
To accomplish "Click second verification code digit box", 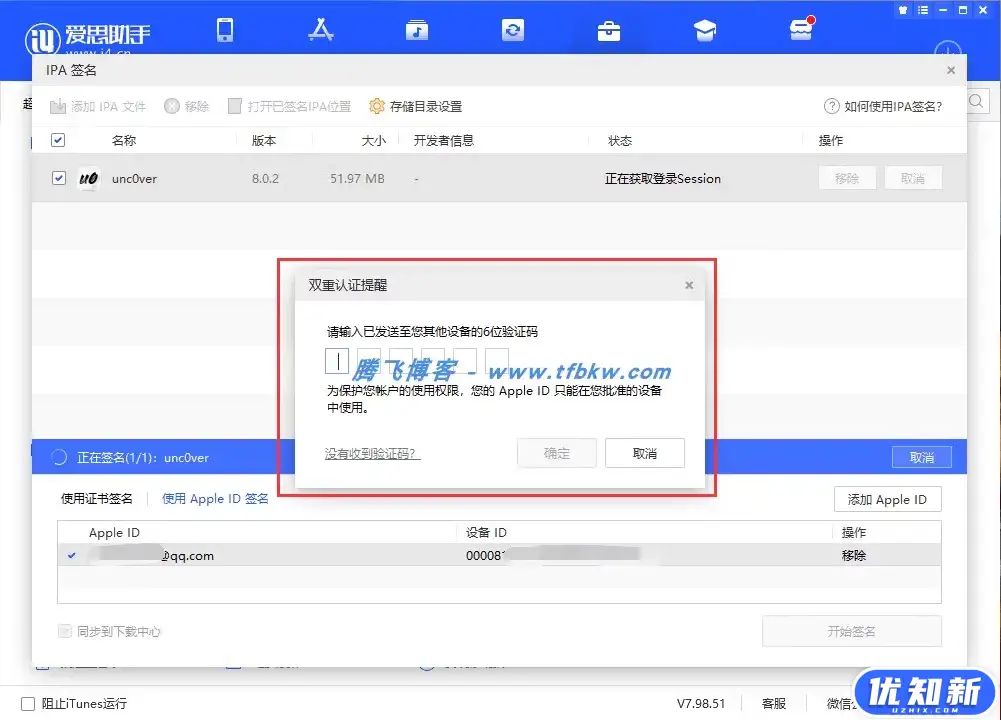I will tap(369, 359).
